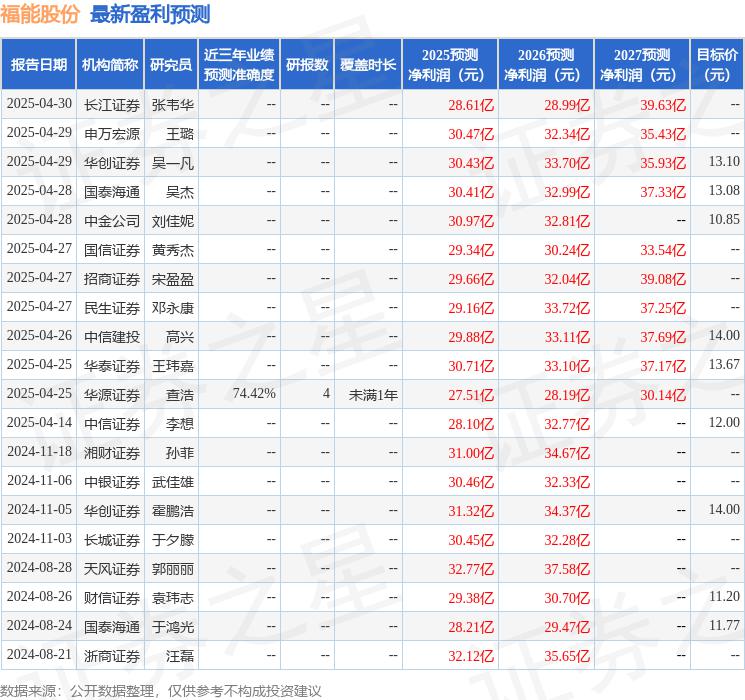Click the 最新盈利预测 heading
The image size is (745, 700).
point(150,14)
